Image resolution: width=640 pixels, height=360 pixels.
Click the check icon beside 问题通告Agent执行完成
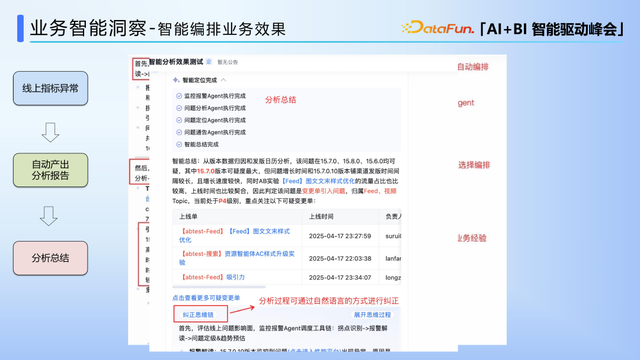click(x=179, y=132)
